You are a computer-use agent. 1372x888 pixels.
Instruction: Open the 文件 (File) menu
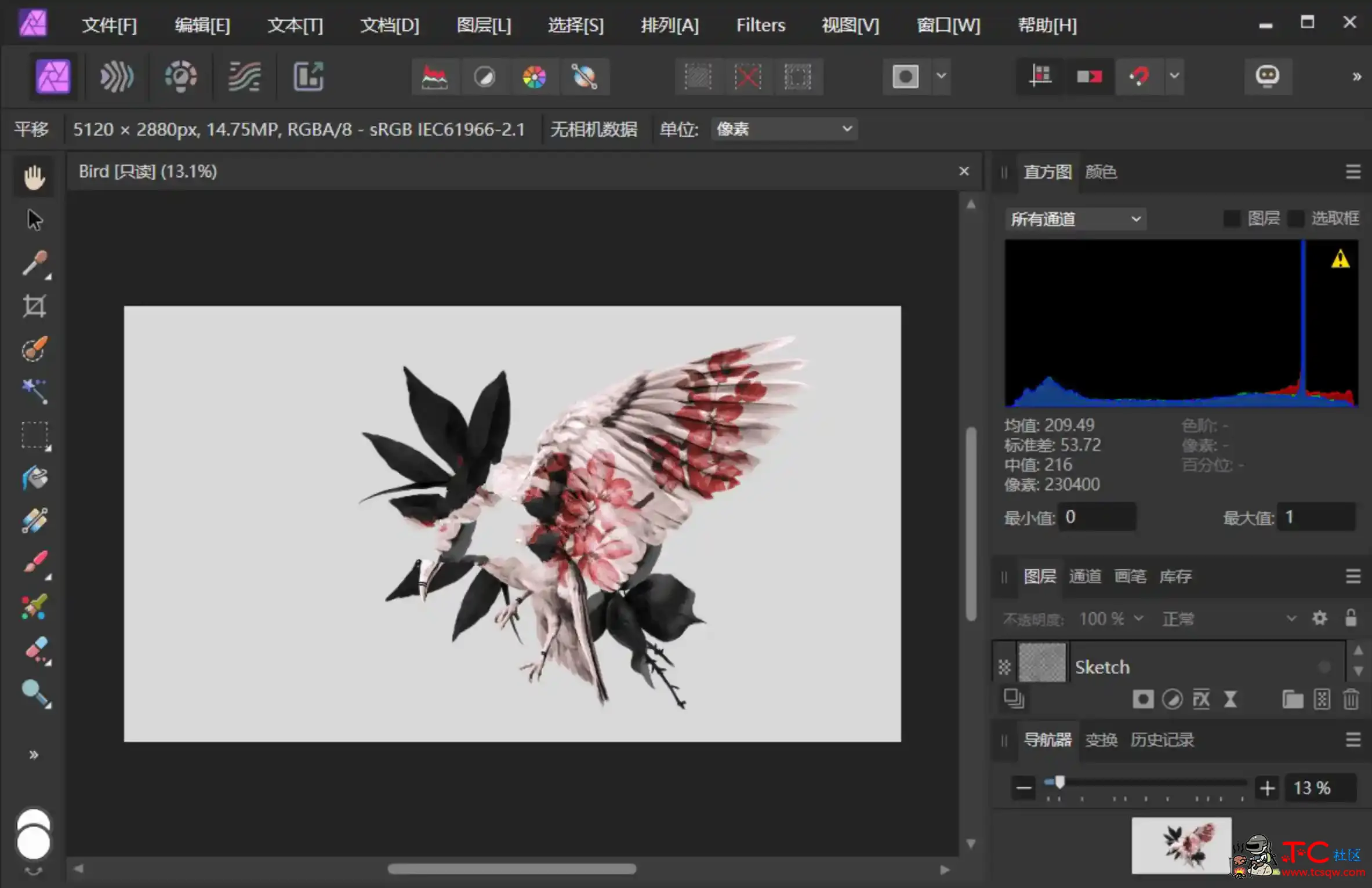point(108,24)
